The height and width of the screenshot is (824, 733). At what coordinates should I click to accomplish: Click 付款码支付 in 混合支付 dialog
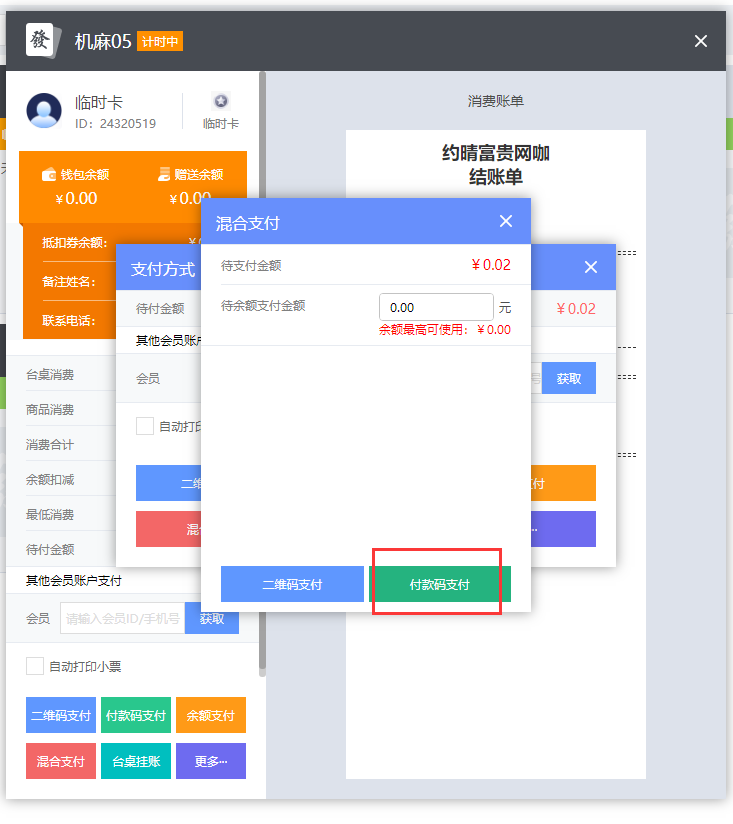(x=440, y=584)
